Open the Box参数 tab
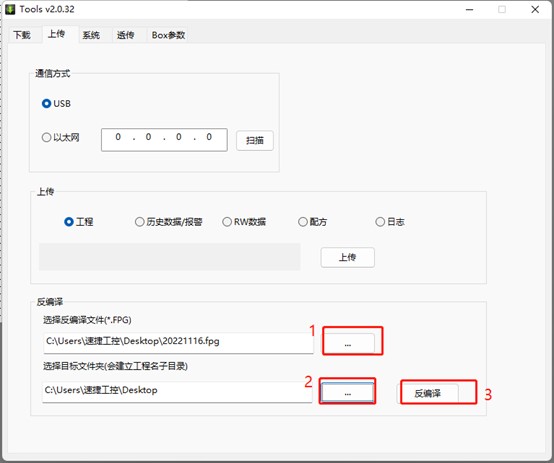Viewport: 554px width, 463px height. 168,35
